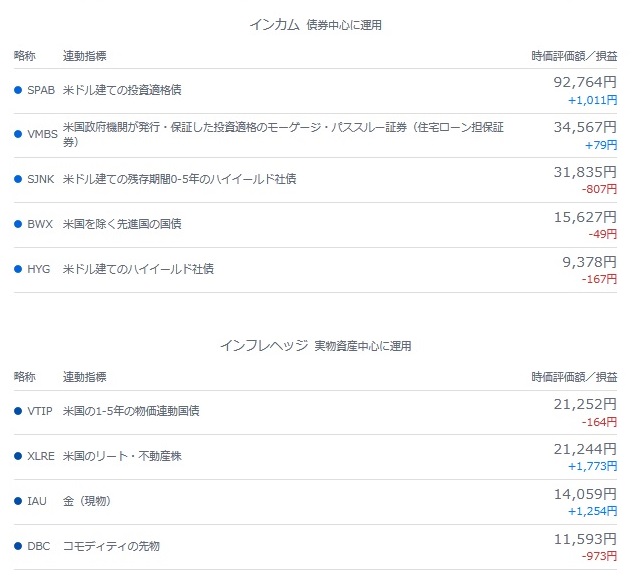This screenshot has height=584, width=634.
Task: Select the SPAB ticker label
Action: coord(41,90)
